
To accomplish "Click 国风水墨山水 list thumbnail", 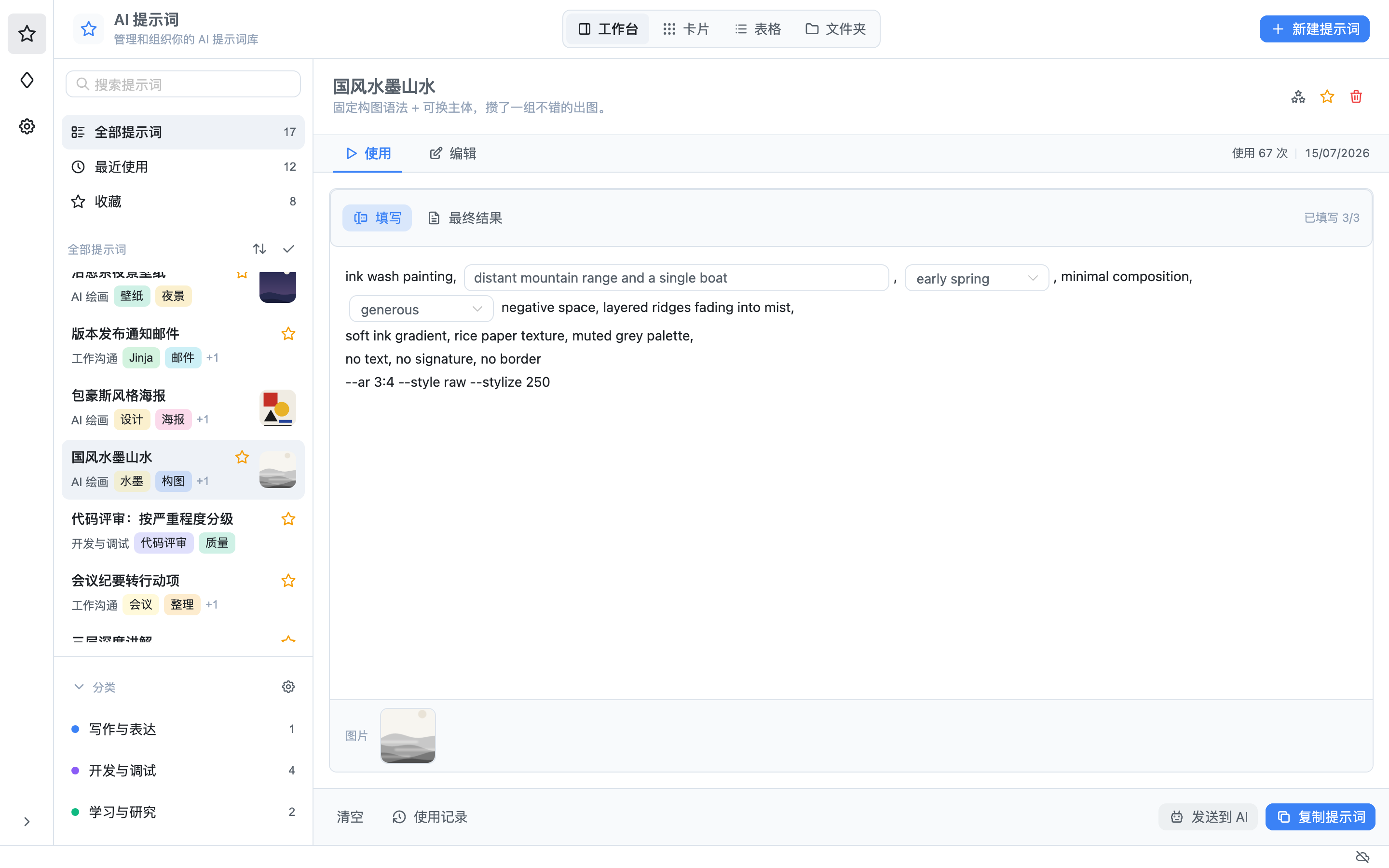I will click(x=278, y=470).
